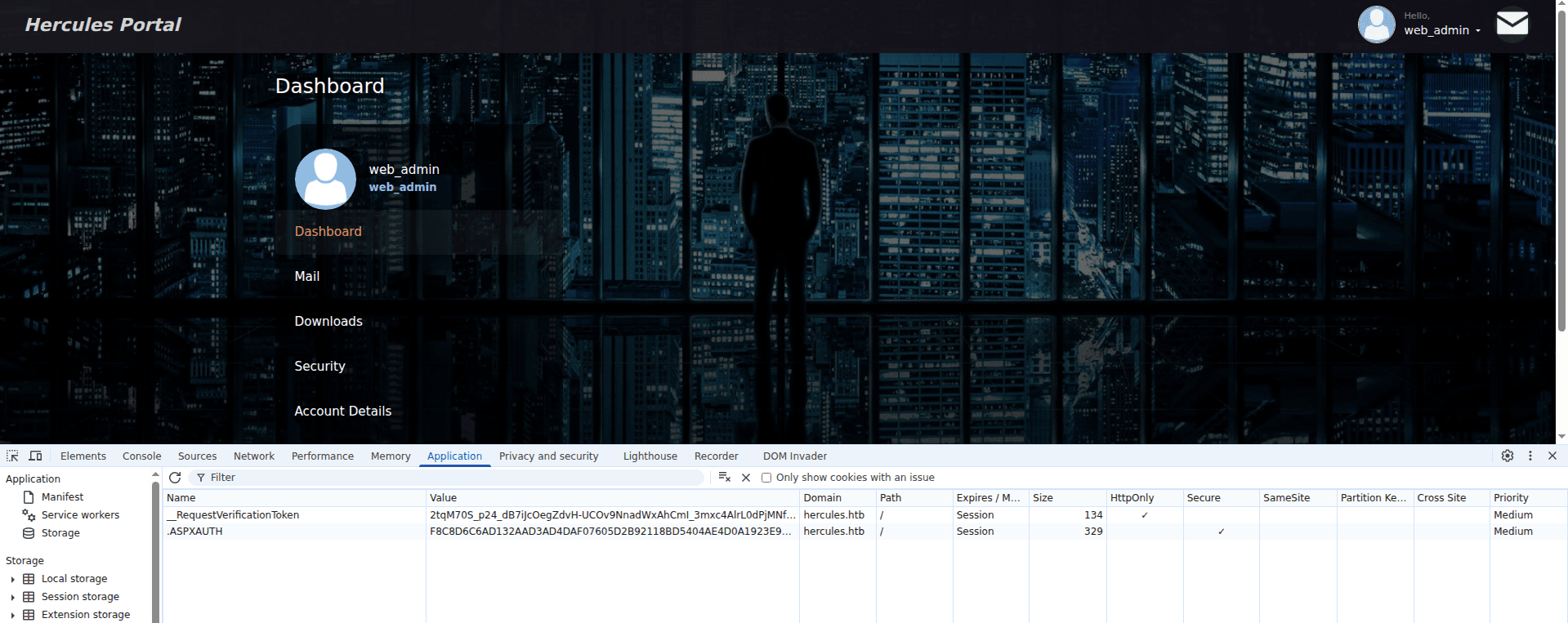
Task: Select the Application tab
Action: (x=454, y=456)
